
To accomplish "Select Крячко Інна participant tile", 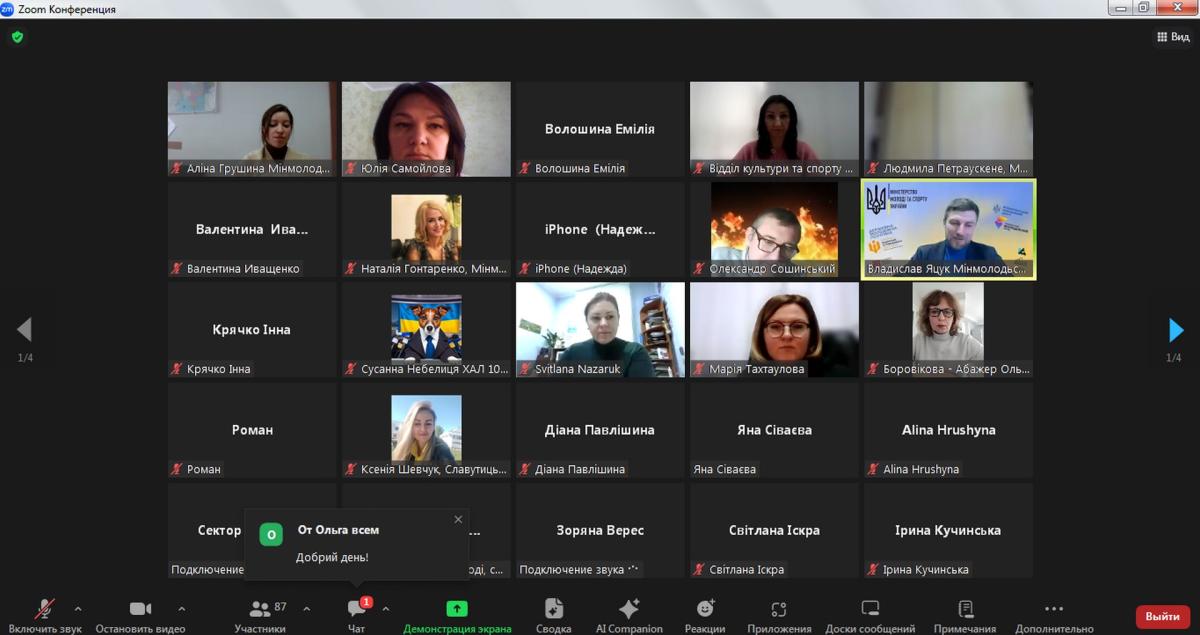I will (x=252, y=329).
